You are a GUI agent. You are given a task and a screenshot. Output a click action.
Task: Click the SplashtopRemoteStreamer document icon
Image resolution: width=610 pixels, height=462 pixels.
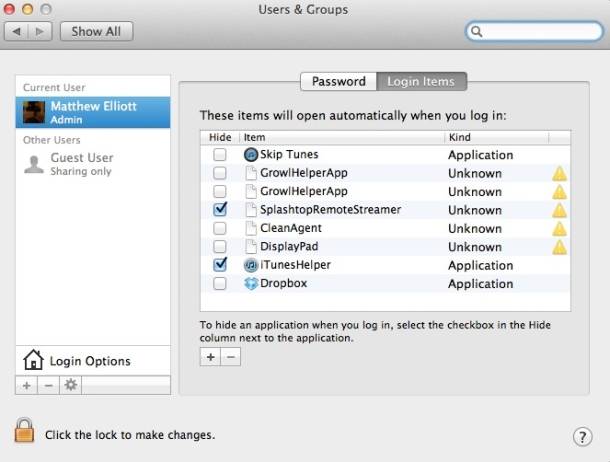tap(251, 210)
